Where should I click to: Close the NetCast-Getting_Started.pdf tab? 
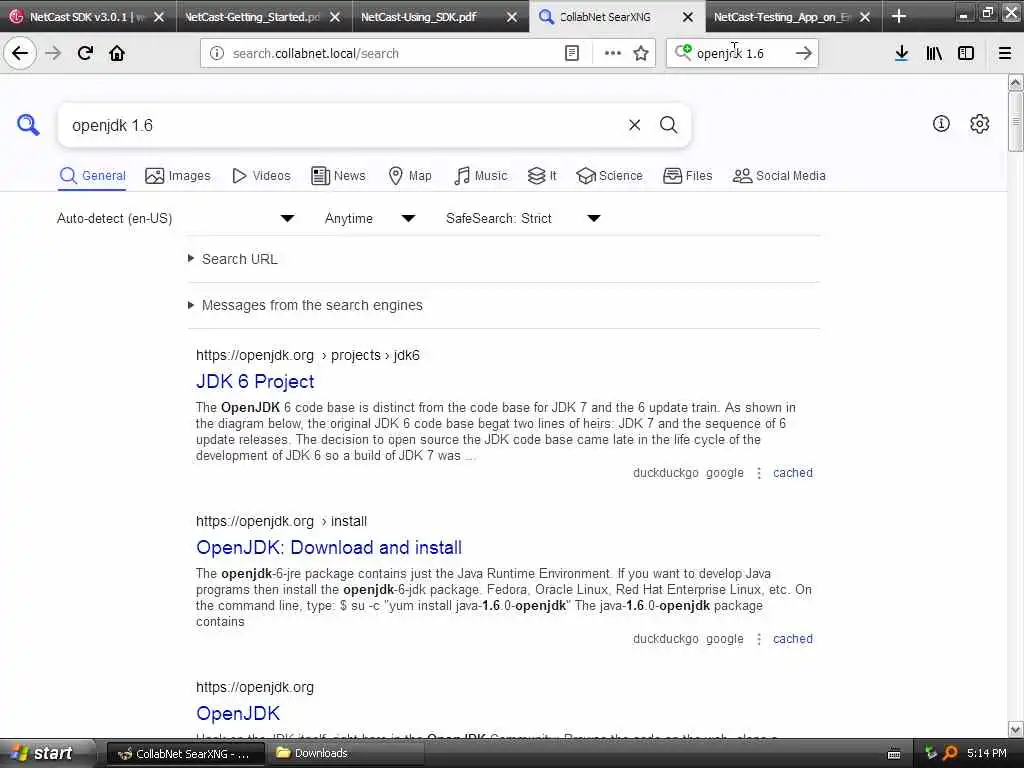335,17
